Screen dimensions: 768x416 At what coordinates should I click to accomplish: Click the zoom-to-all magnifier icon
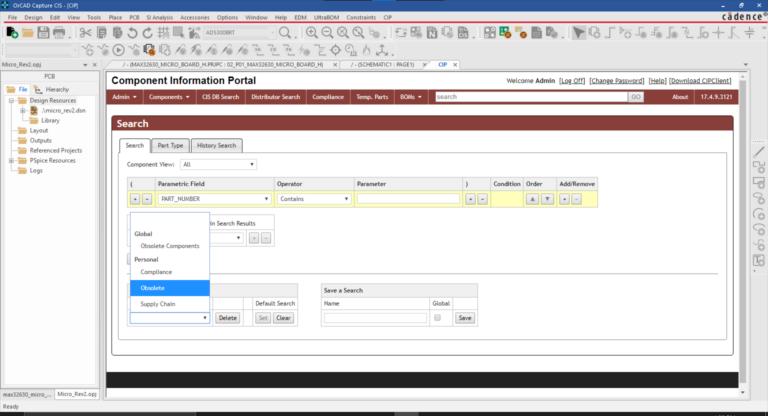point(358,33)
